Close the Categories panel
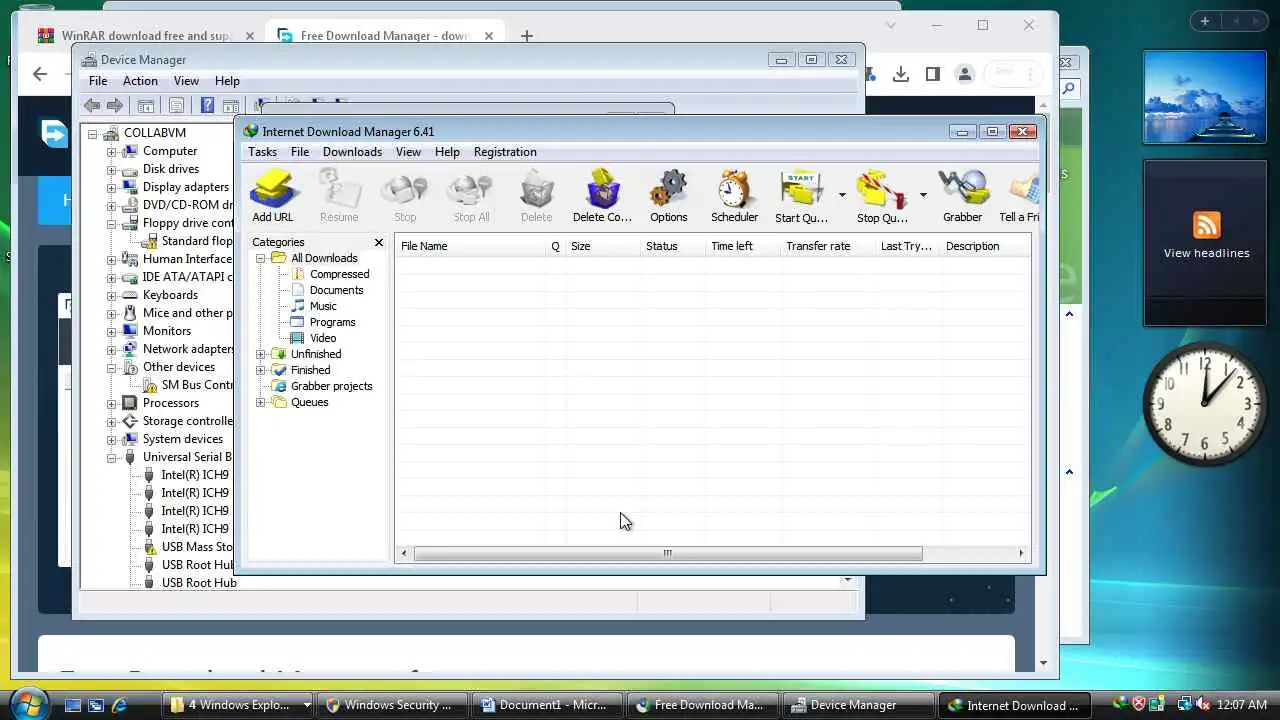 (379, 242)
